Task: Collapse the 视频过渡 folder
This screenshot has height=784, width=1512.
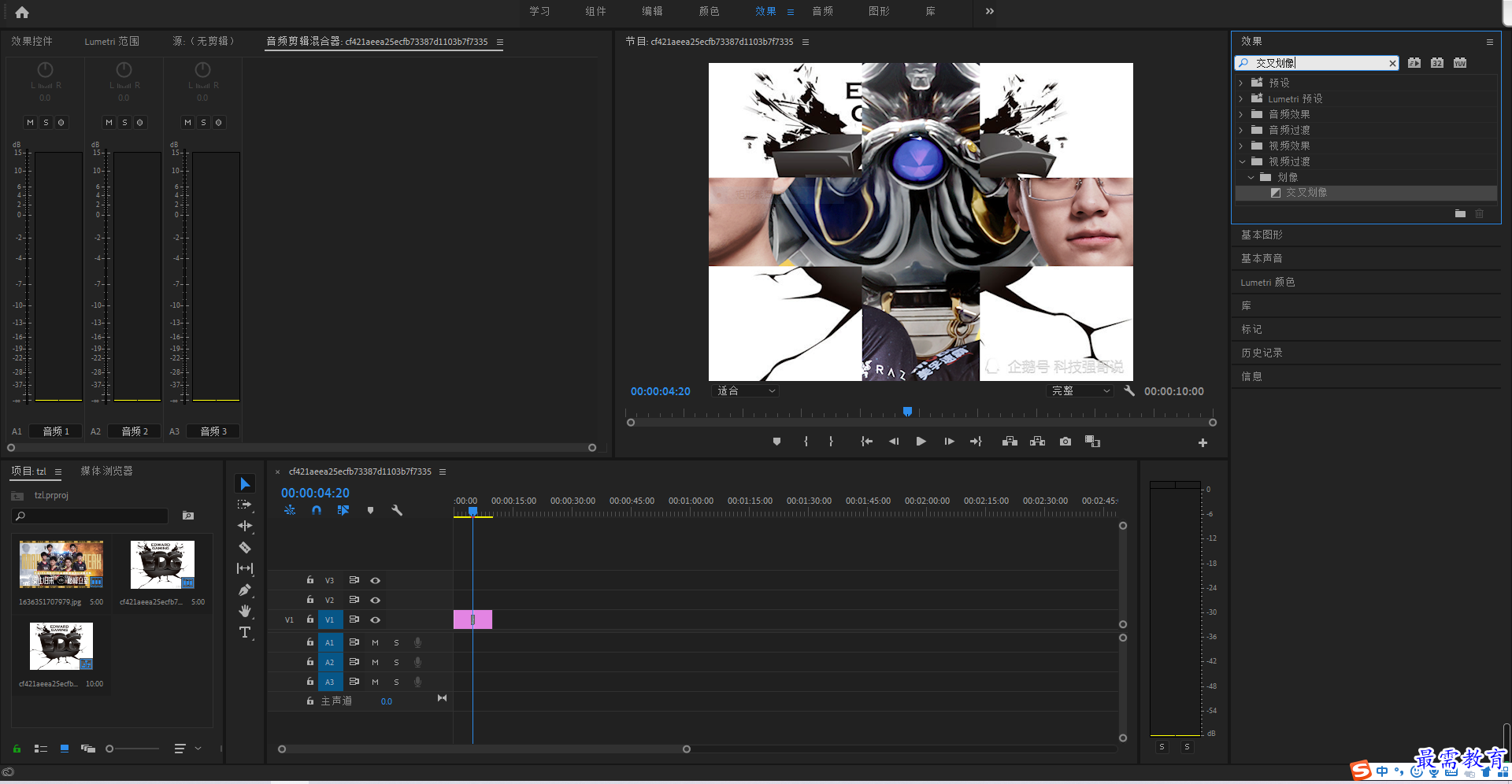Action: point(1242,161)
